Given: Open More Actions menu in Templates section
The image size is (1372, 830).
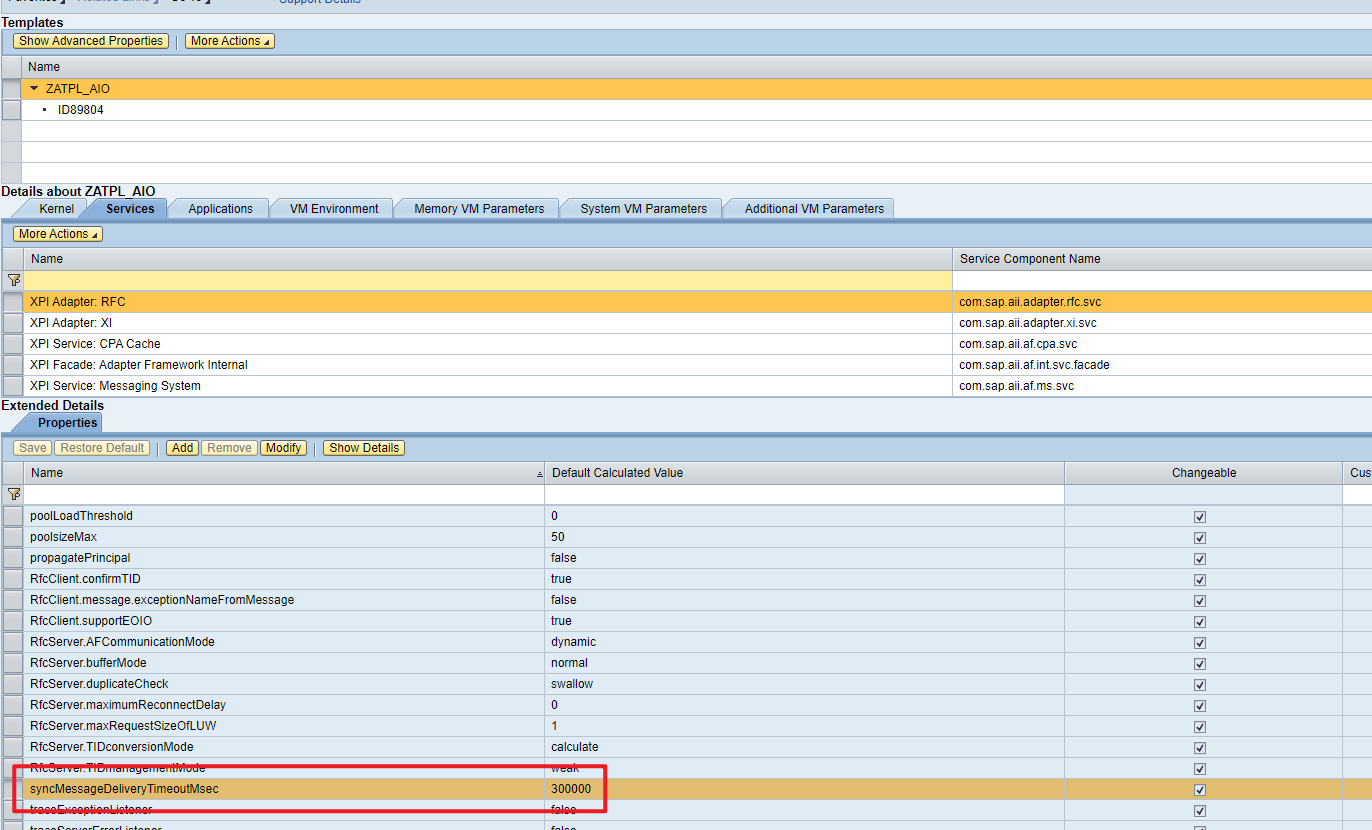Looking at the screenshot, I should 229,40.
